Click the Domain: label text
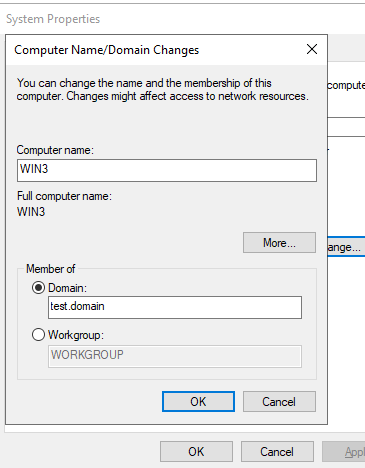 [67, 288]
